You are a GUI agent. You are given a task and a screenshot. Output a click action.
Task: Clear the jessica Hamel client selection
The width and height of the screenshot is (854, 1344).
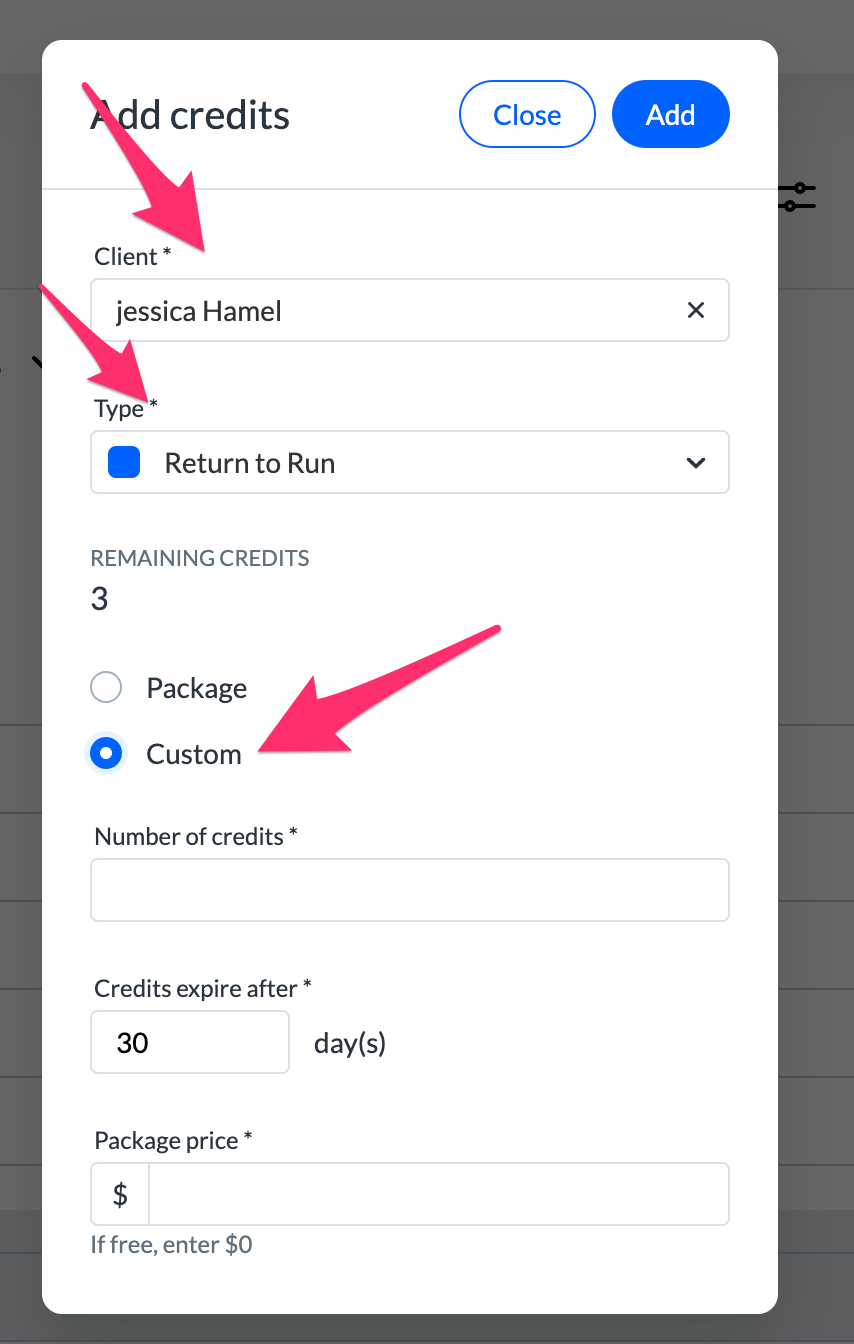coord(696,310)
